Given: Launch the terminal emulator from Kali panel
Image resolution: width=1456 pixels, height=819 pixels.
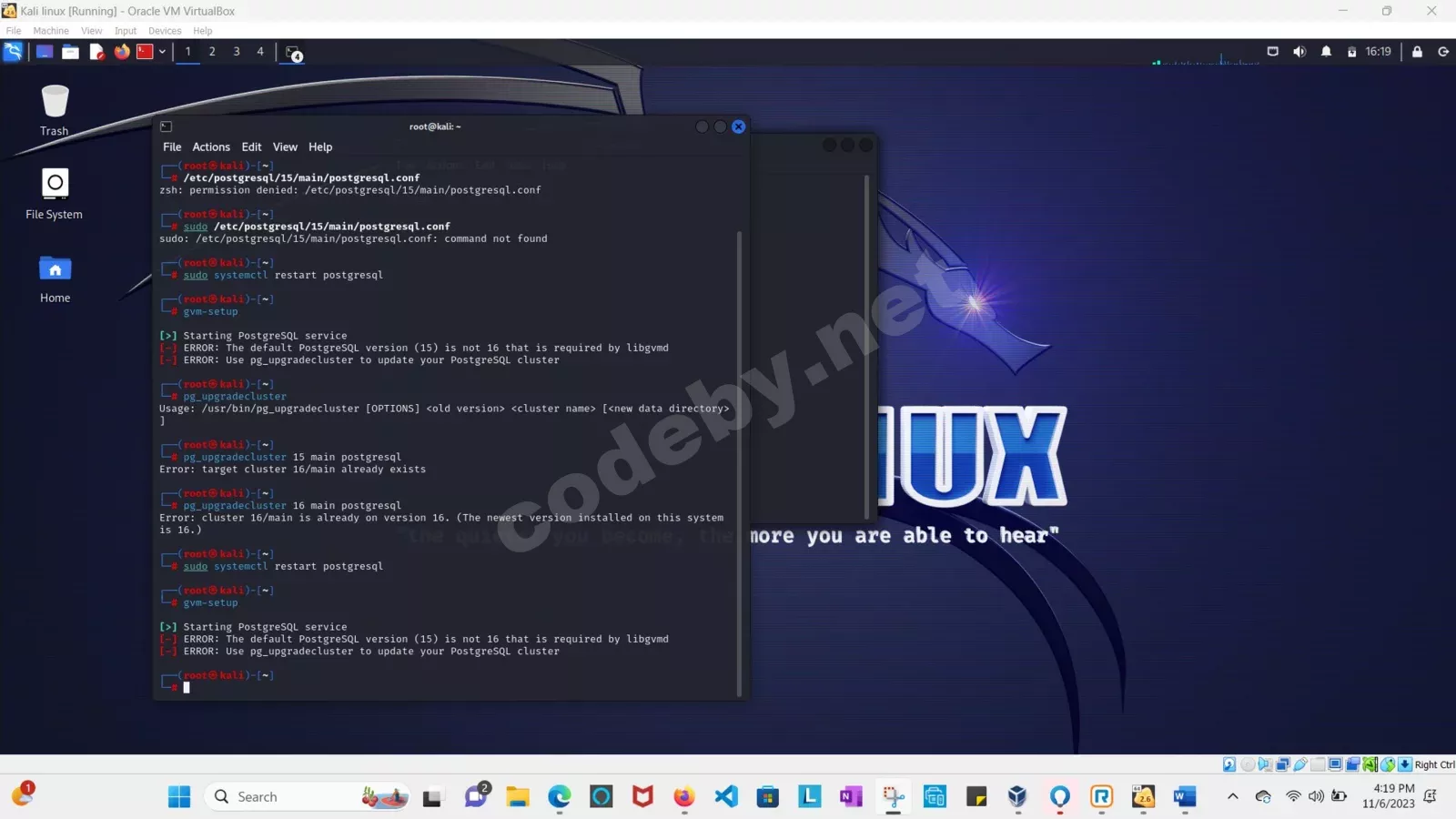Looking at the screenshot, I should 145,52.
